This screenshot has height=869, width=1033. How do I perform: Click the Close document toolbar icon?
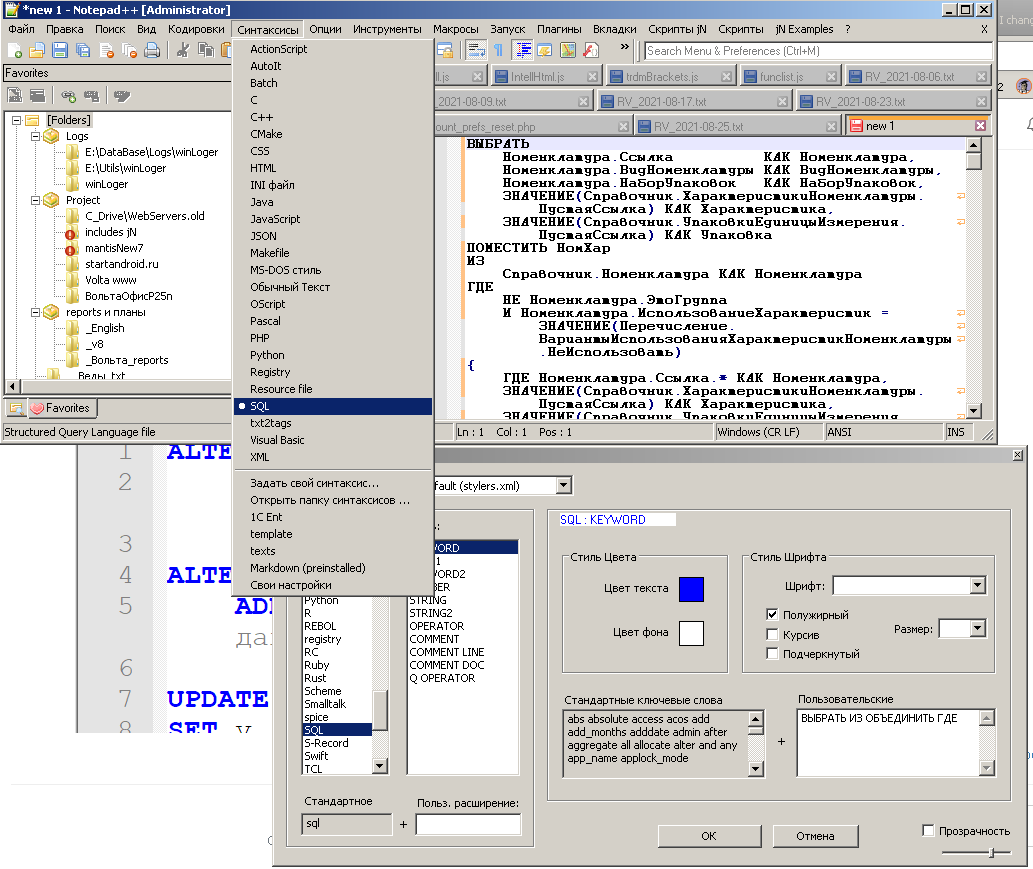click(x=106, y=50)
